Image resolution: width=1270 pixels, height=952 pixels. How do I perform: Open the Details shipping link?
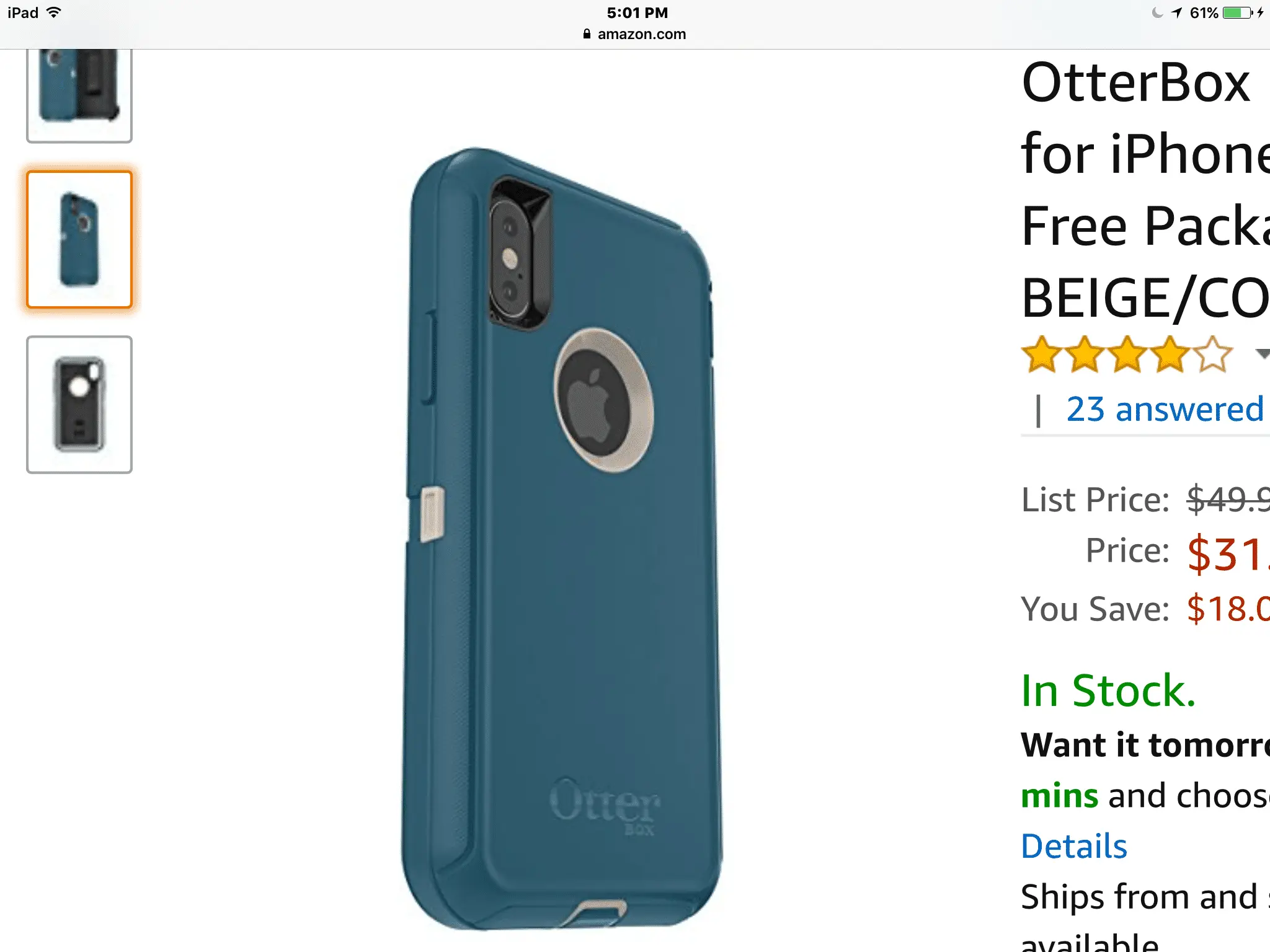coord(1074,846)
